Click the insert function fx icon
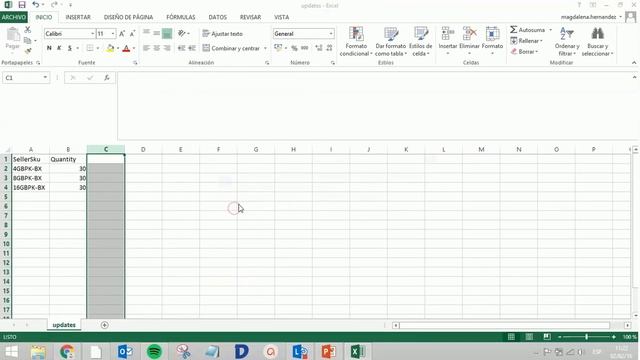640x360 pixels. pos(107,78)
